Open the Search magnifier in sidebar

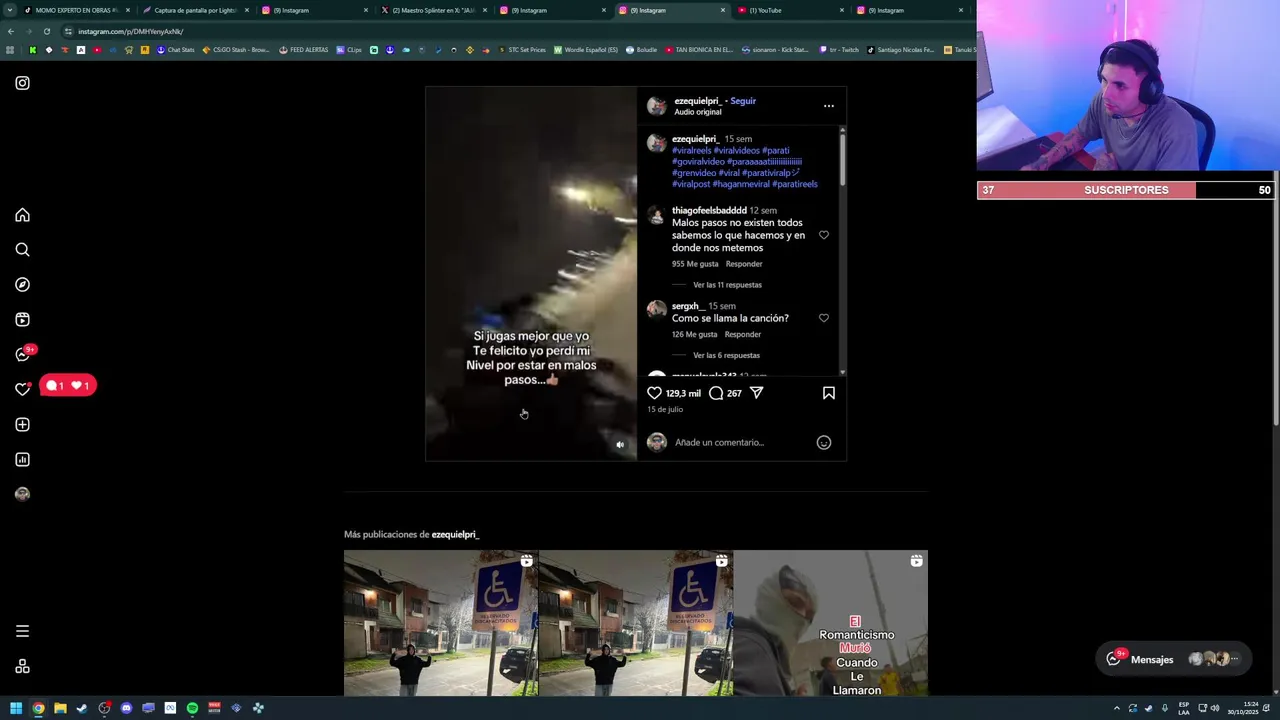coord(22,250)
